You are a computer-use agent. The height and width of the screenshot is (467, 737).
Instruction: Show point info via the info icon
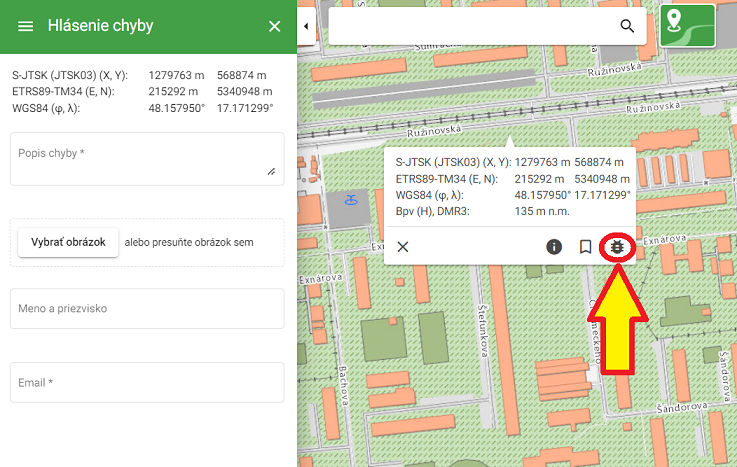[554, 247]
